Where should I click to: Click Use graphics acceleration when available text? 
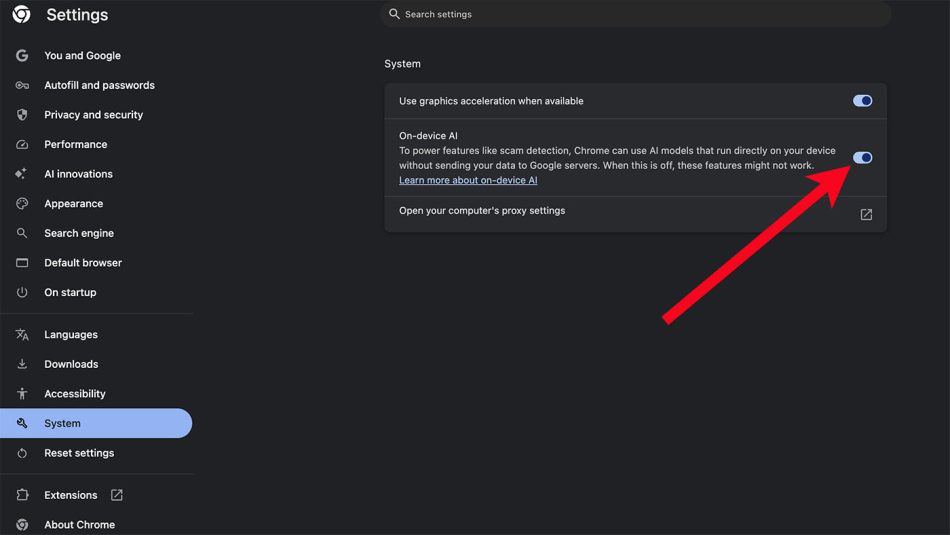pos(491,101)
